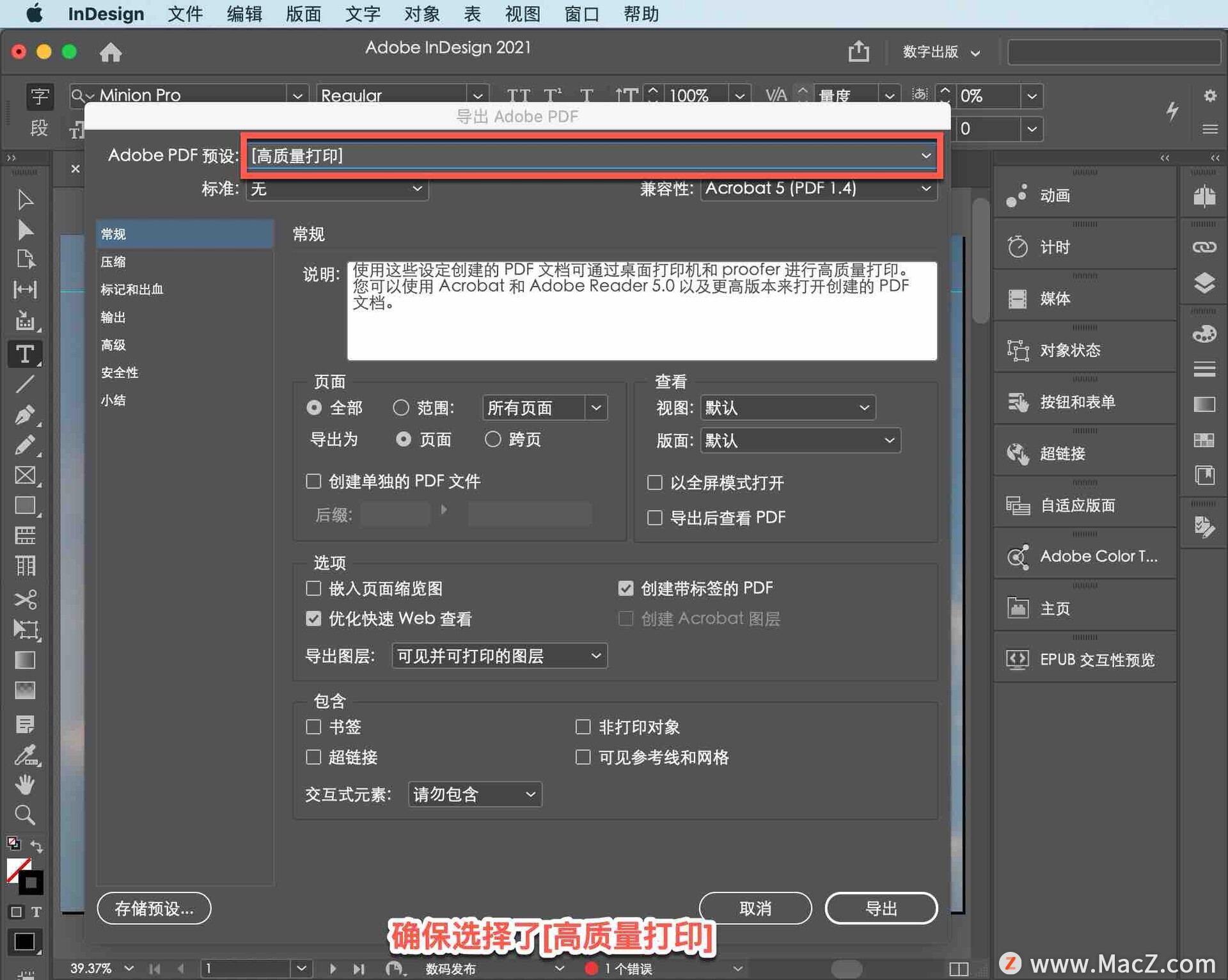
Task: Select the Gradient Swatch tool
Action: coord(25,660)
